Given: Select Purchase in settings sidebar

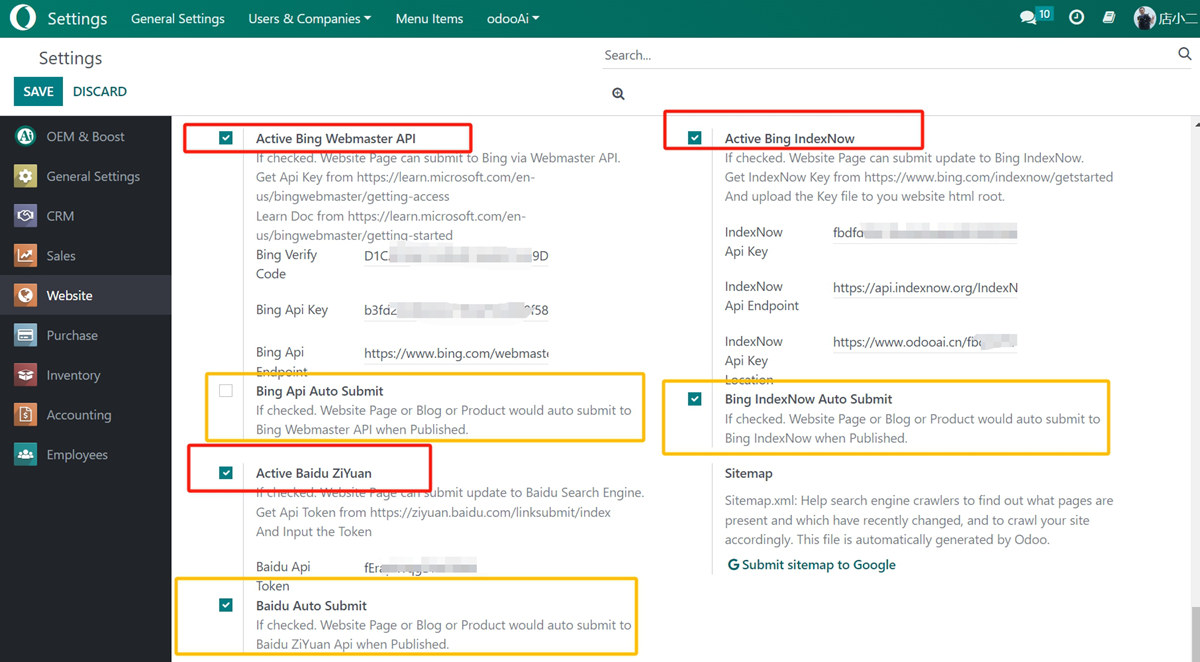Looking at the screenshot, I should click(x=86, y=336).
